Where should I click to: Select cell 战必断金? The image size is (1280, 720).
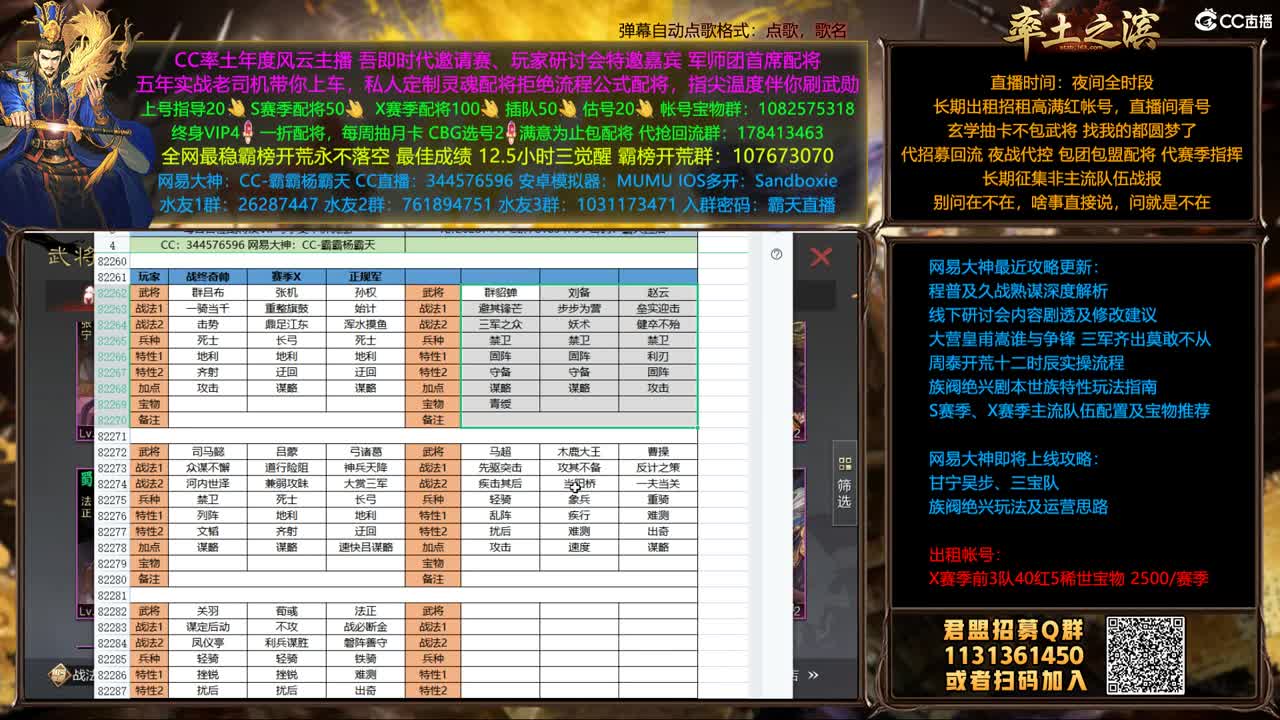tap(365, 626)
